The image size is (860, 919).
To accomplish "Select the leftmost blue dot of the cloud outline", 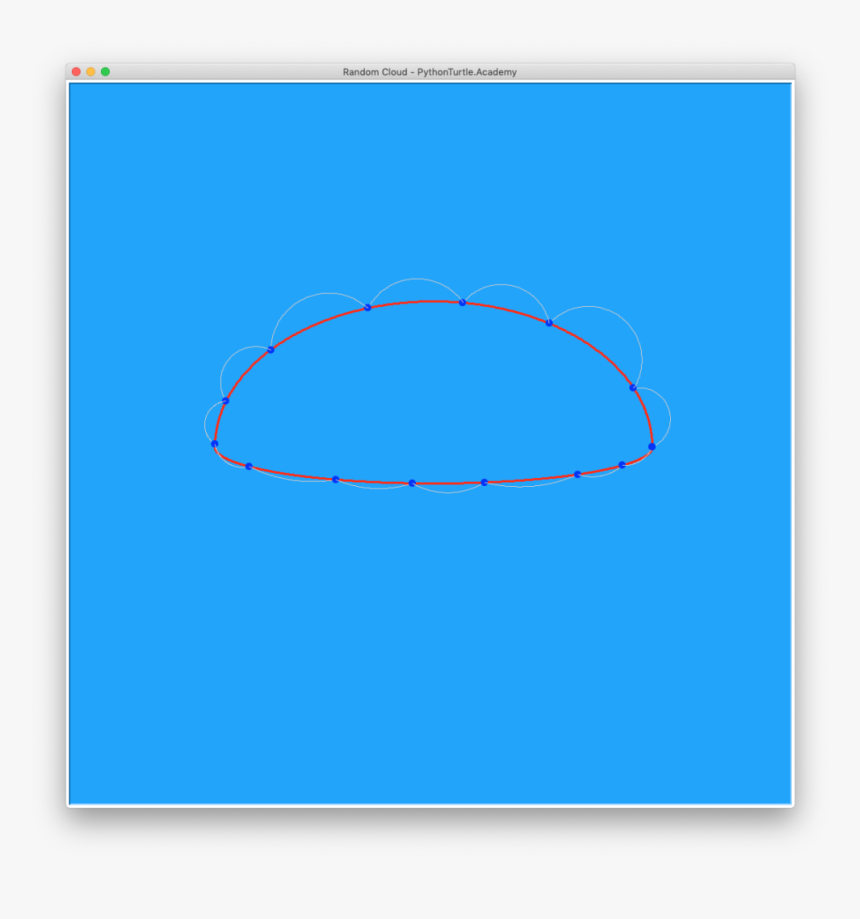I will [213, 441].
